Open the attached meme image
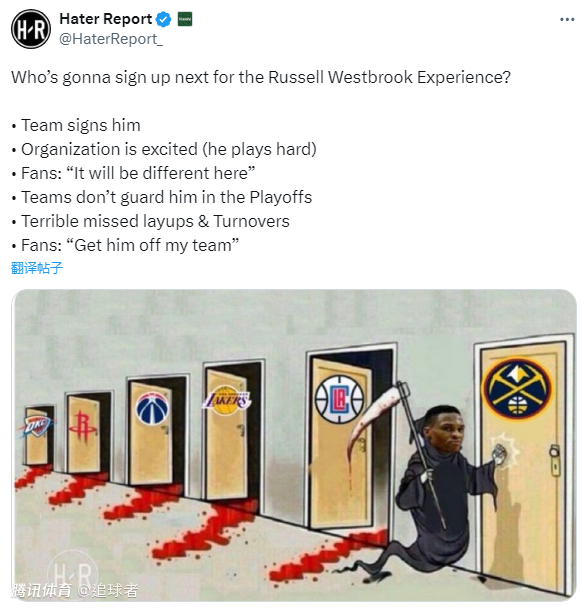 coord(294,445)
